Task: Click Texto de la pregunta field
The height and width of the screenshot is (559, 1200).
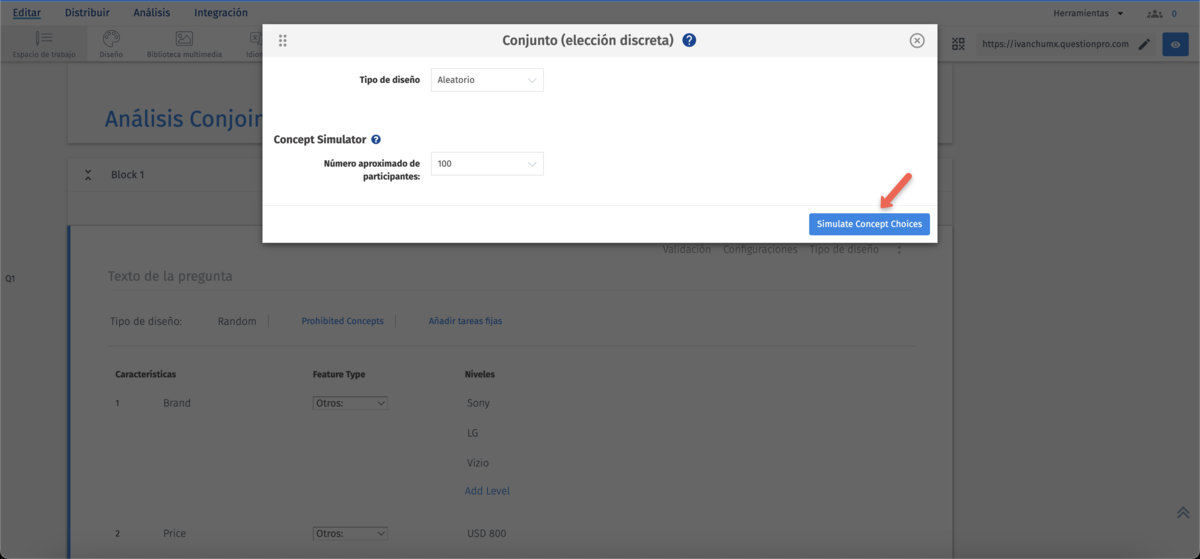Action: coord(170,276)
